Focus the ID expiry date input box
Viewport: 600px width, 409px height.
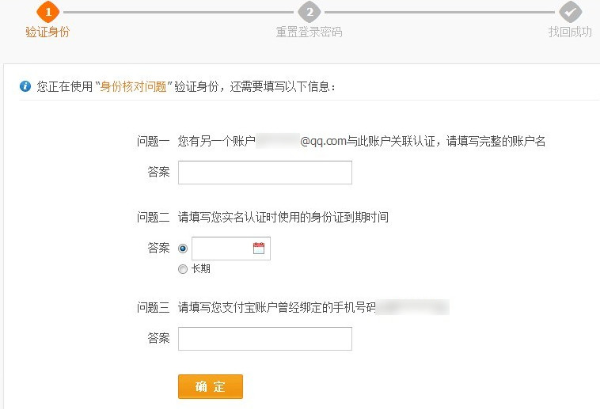pos(220,248)
